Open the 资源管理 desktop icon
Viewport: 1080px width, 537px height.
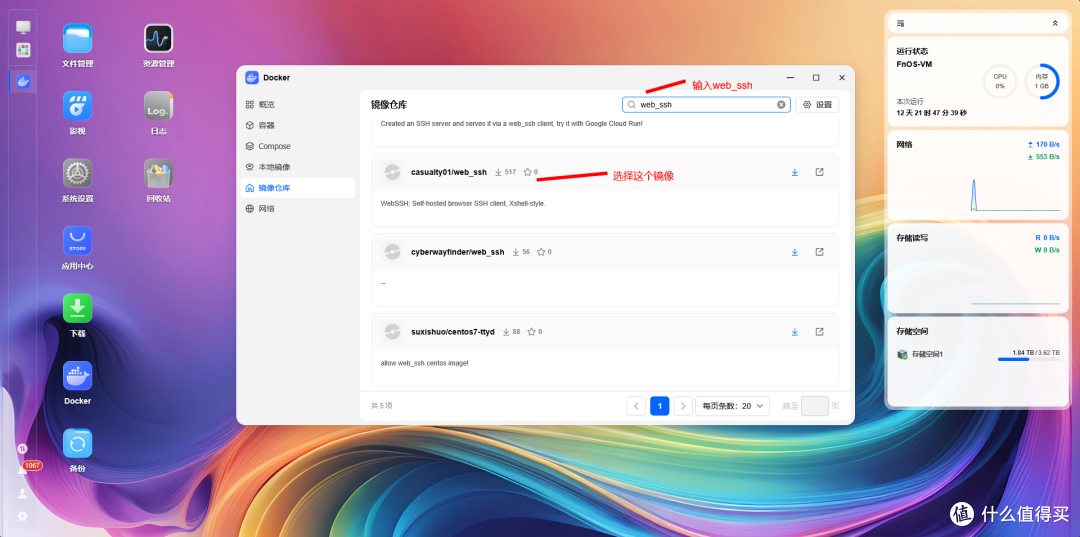(x=158, y=39)
